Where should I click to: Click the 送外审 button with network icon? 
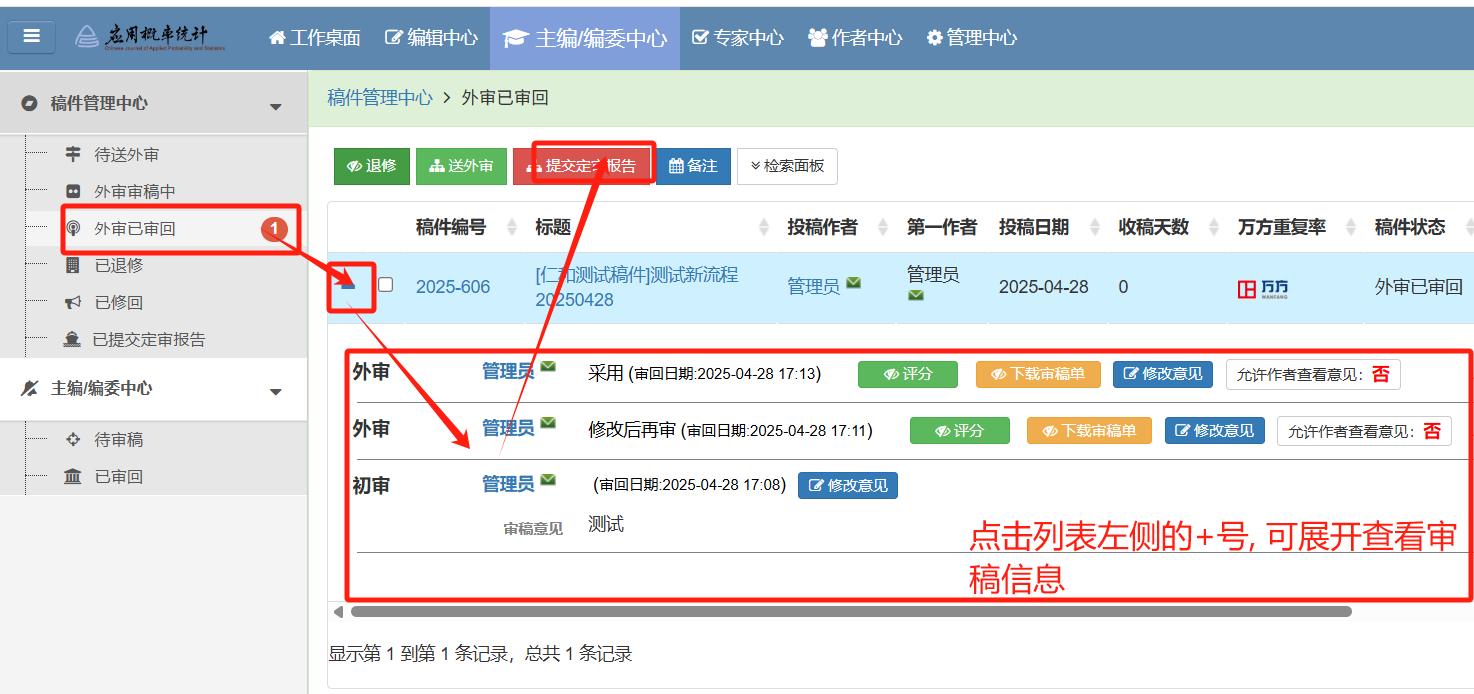[x=461, y=166]
